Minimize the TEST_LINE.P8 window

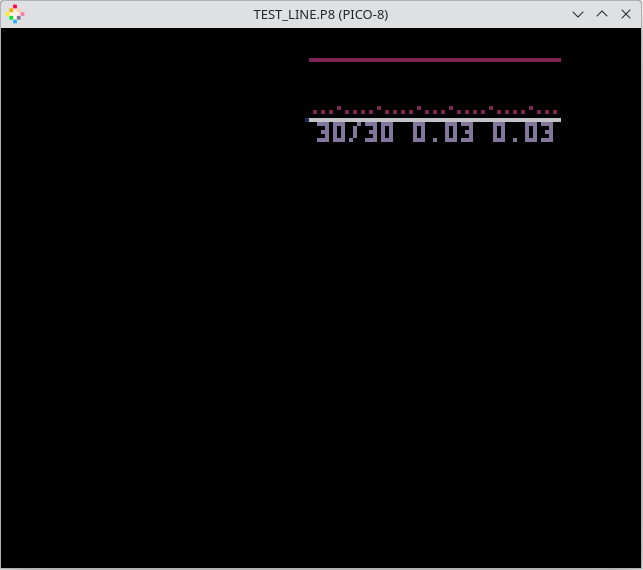pos(578,14)
